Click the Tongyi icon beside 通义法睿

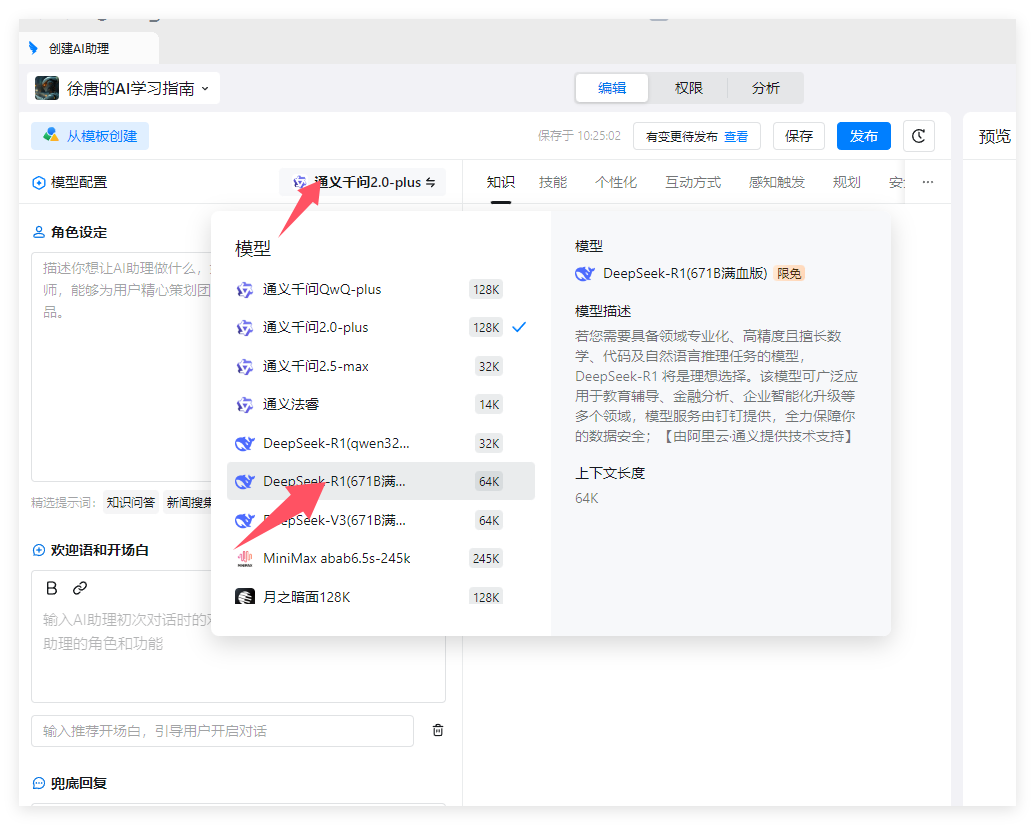[245, 405]
